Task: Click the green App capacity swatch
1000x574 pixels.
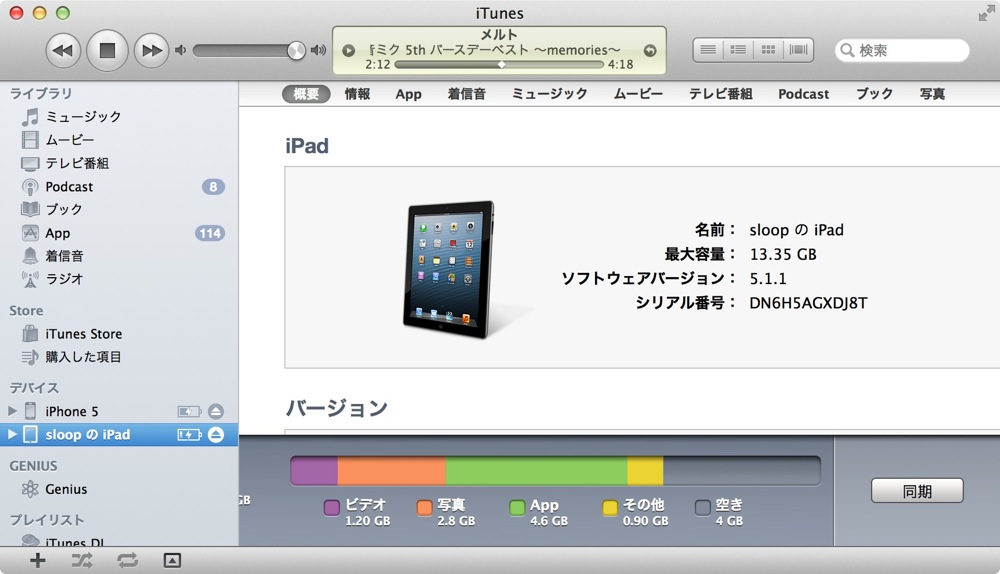Action: point(517,508)
